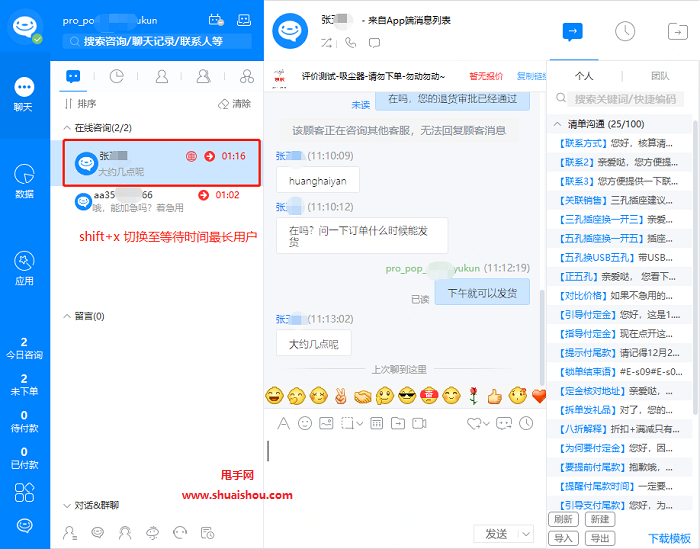Click the 下载模板 link
The height and width of the screenshot is (549, 700).
point(669,538)
